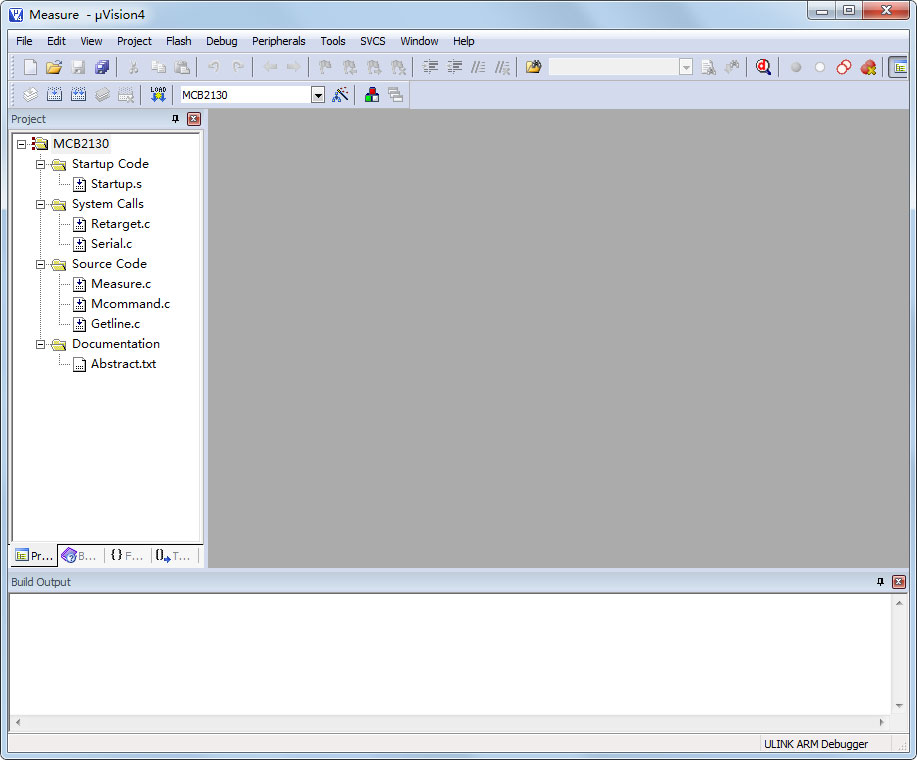Open the SVCS menu
This screenshot has width=917, height=760.
coord(373,41)
